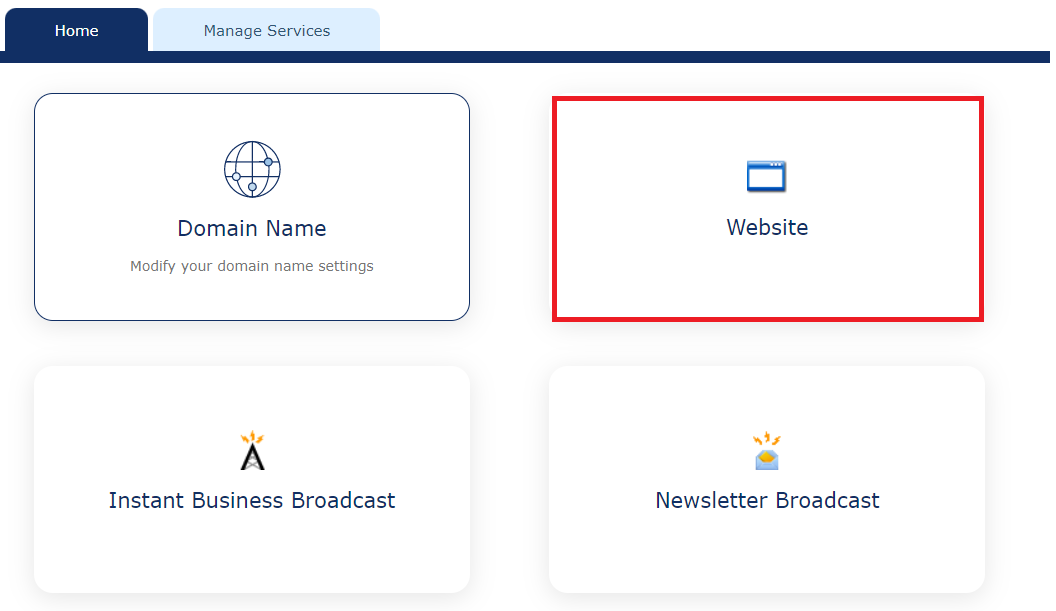Open the Instant Business Broadcast card
Screen dimensions: 1056x611
tap(251, 479)
